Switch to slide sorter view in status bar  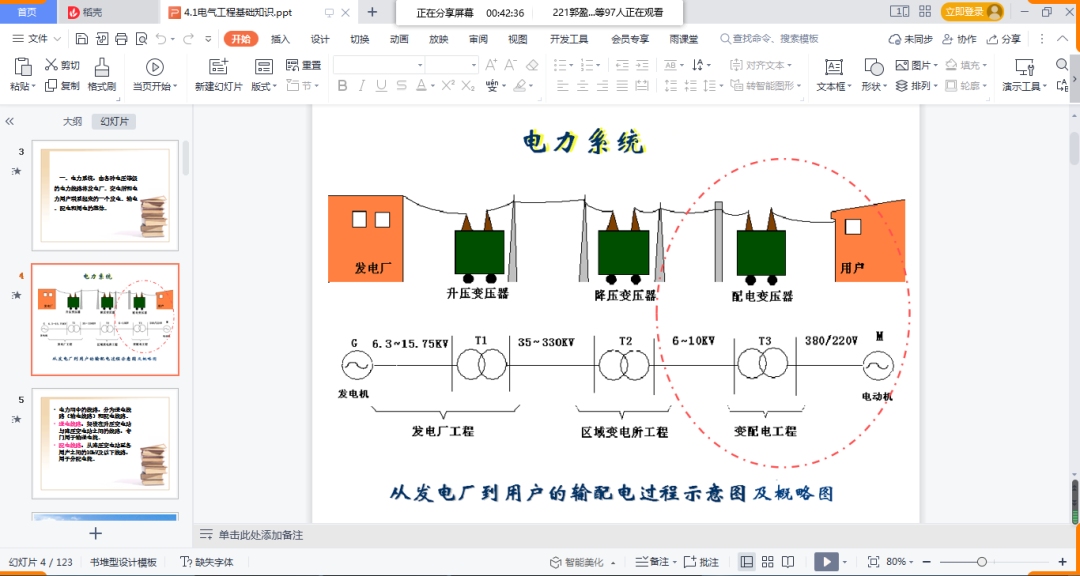click(x=768, y=562)
